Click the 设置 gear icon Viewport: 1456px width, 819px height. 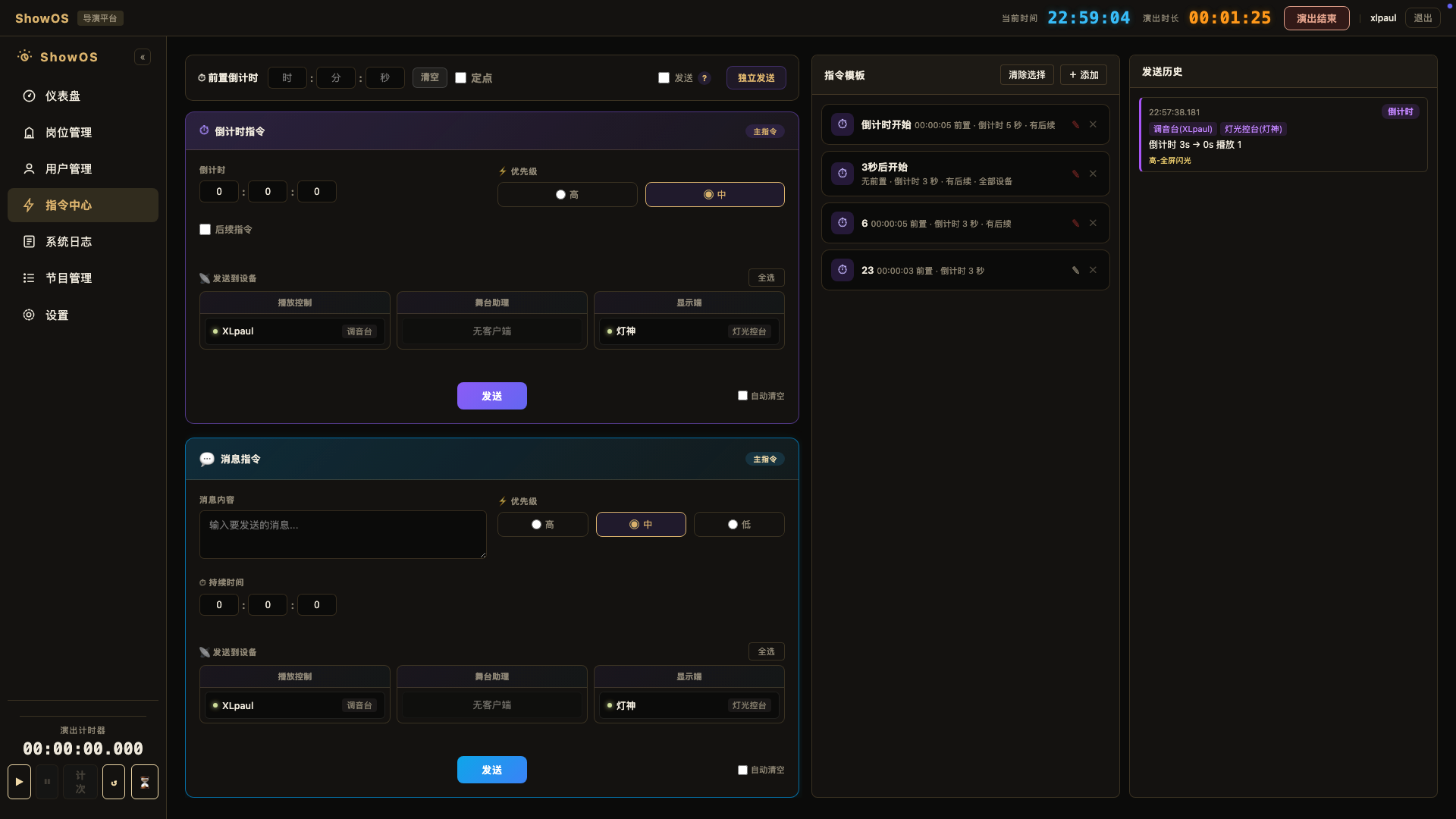pyautogui.click(x=29, y=315)
